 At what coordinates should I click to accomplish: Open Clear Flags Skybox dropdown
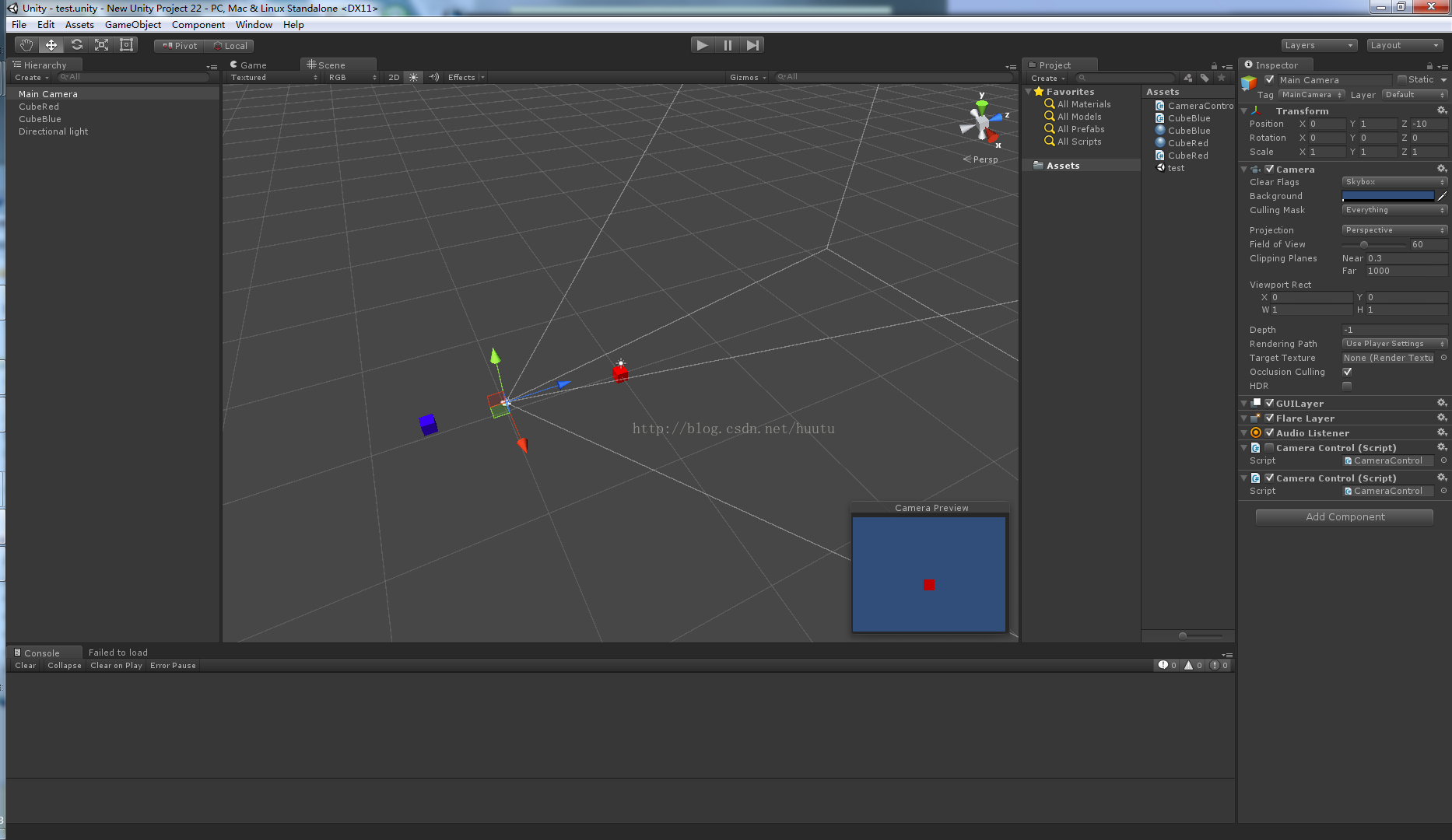click(x=1394, y=182)
